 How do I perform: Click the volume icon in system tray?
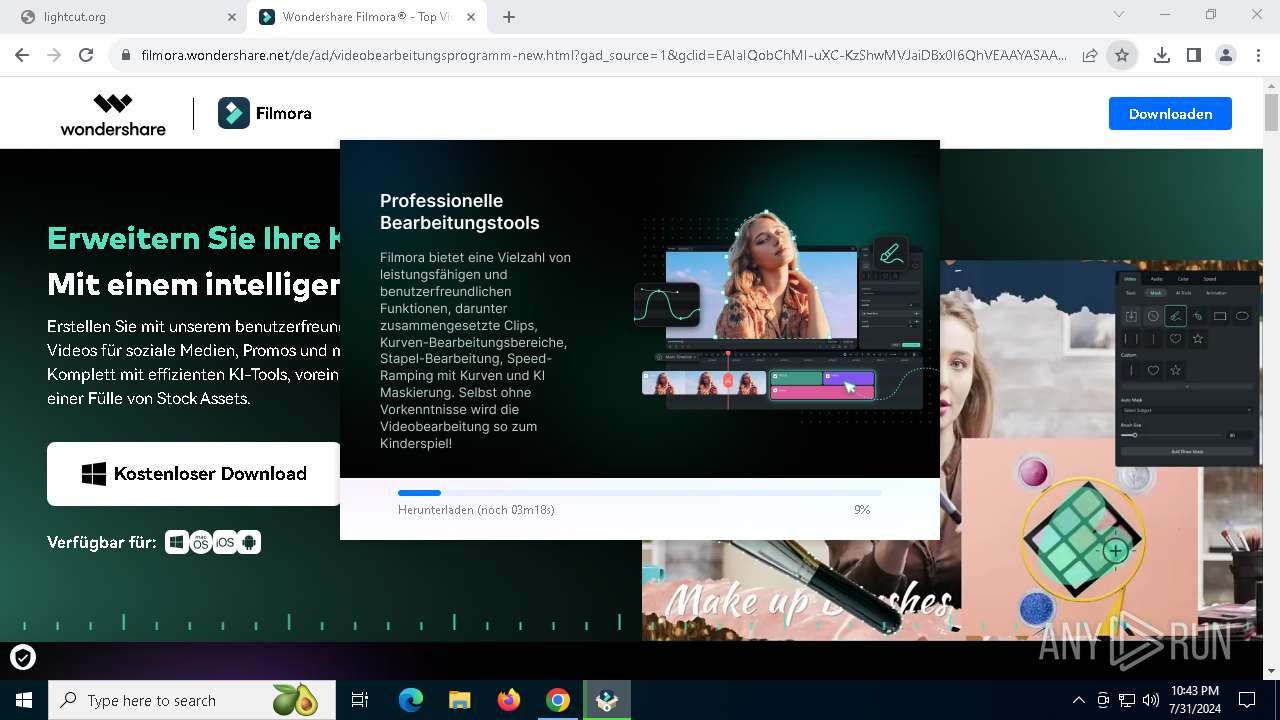tap(1150, 700)
